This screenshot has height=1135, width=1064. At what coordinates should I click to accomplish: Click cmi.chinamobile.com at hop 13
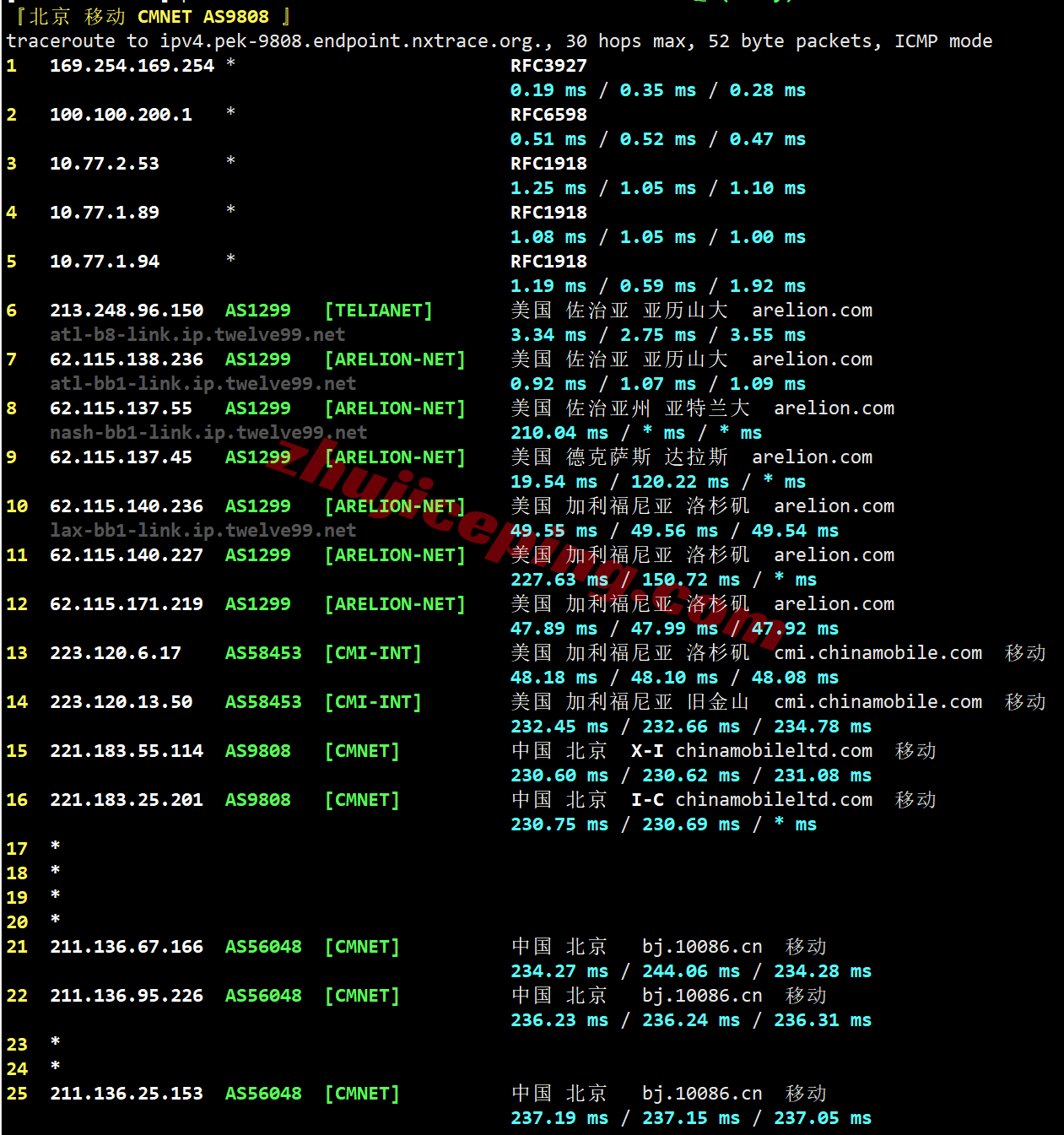(878, 653)
